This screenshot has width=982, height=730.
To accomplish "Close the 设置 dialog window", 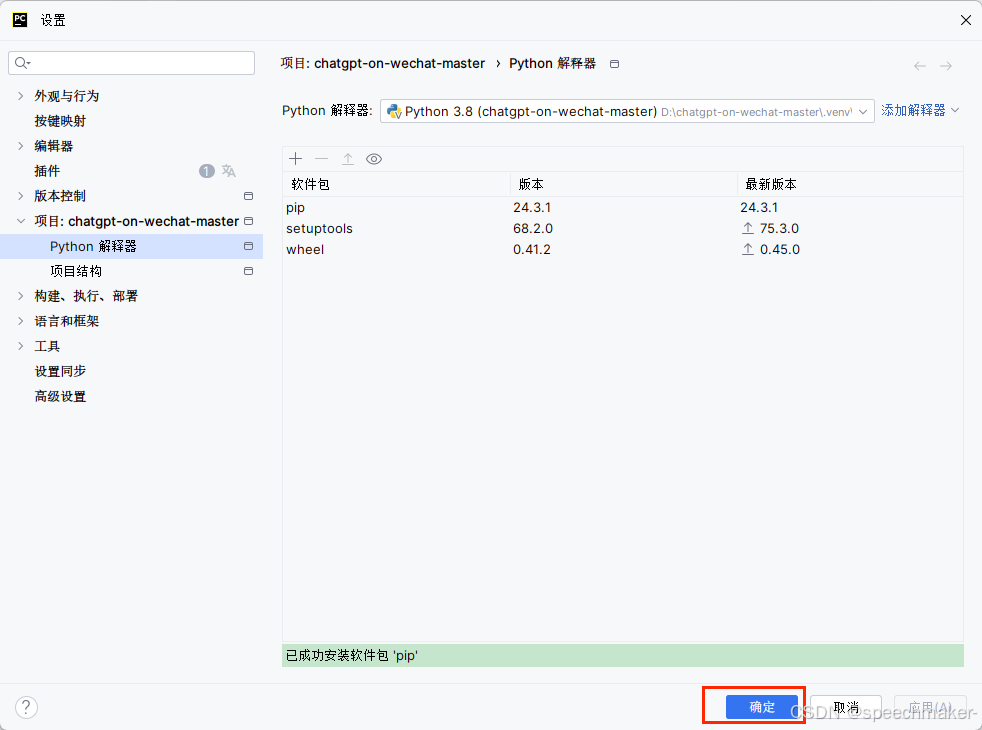I will point(966,20).
